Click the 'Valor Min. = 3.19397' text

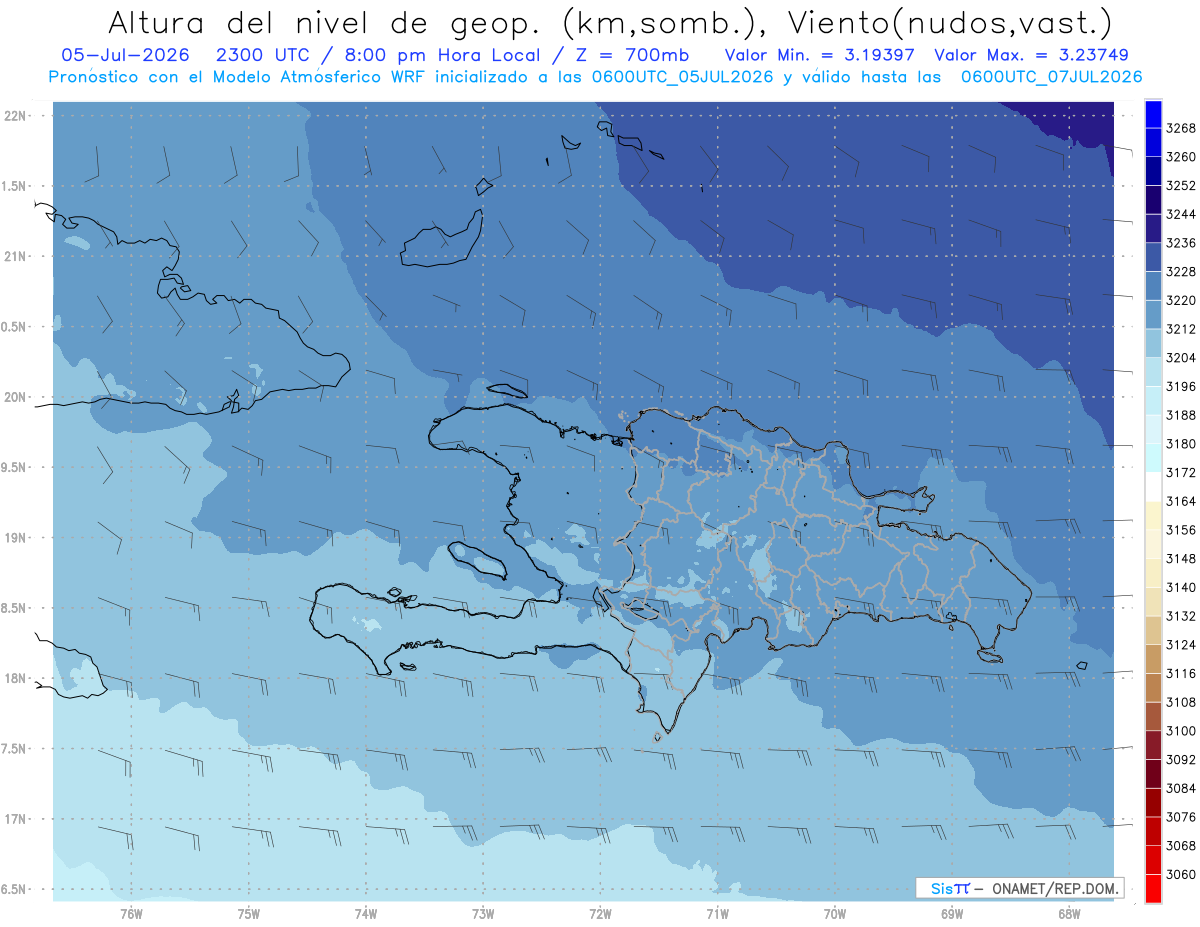click(x=820, y=55)
